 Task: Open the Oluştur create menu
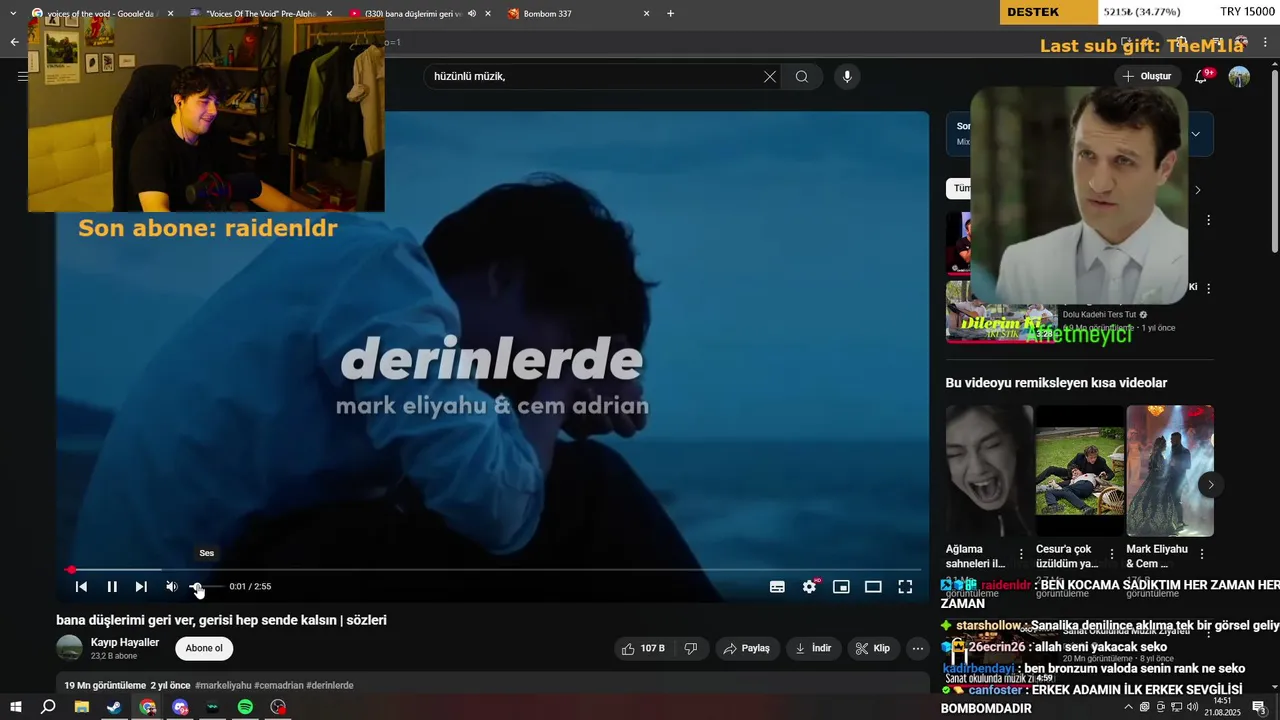click(x=1147, y=76)
